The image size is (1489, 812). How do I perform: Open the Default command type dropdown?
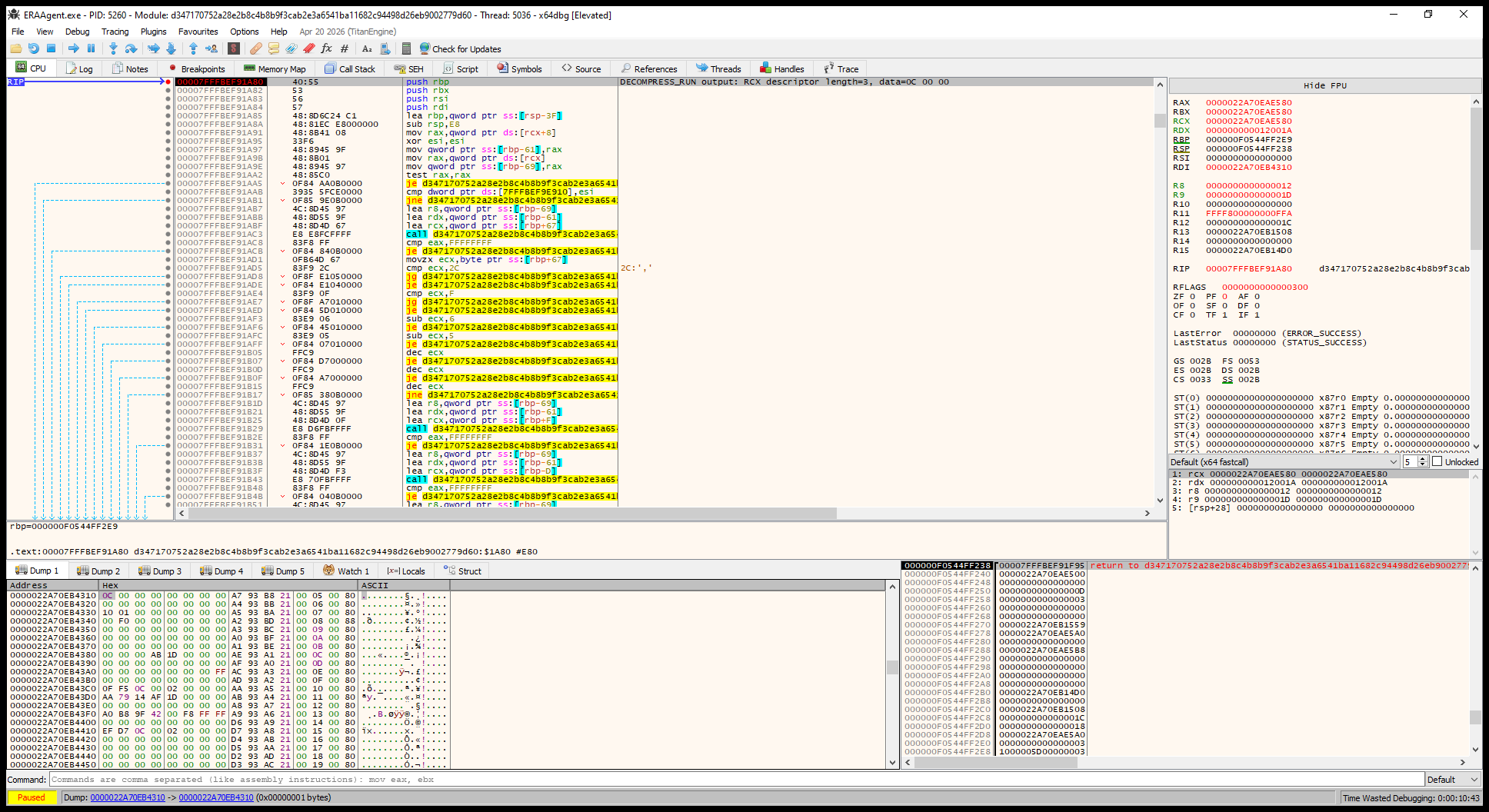click(x=1453, y=779)
